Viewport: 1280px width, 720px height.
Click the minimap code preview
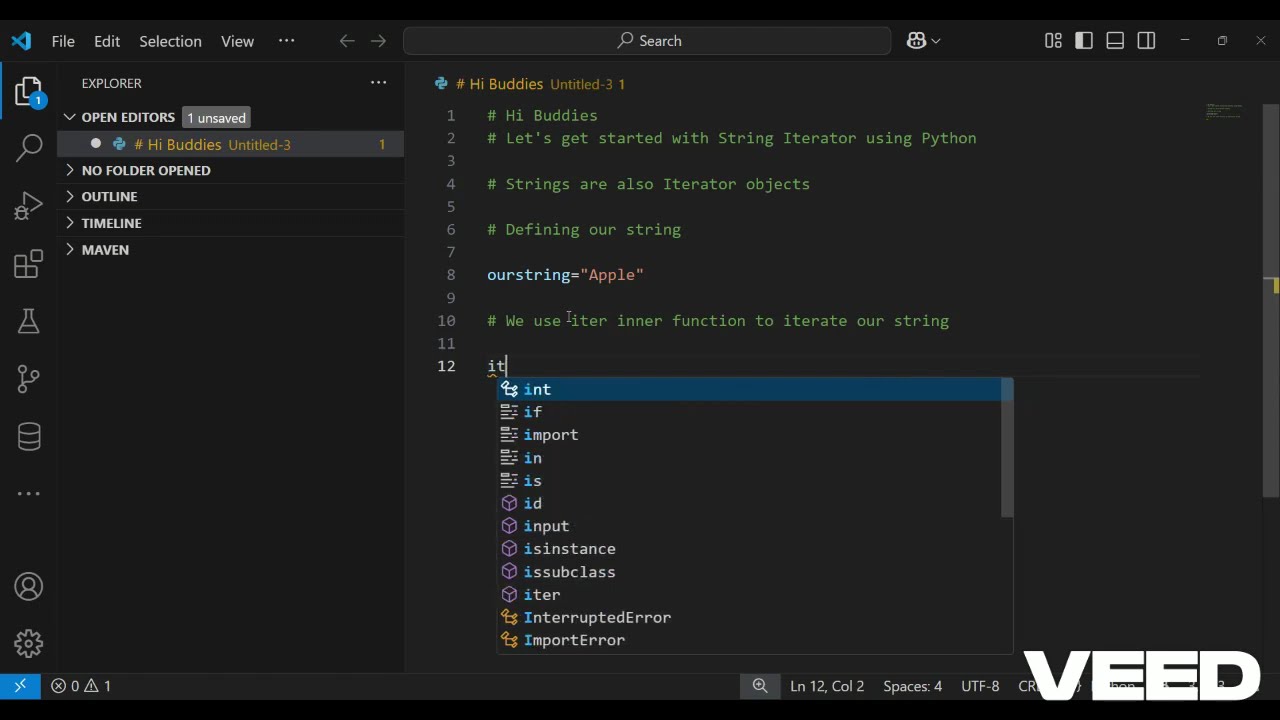click(1223, 111)
